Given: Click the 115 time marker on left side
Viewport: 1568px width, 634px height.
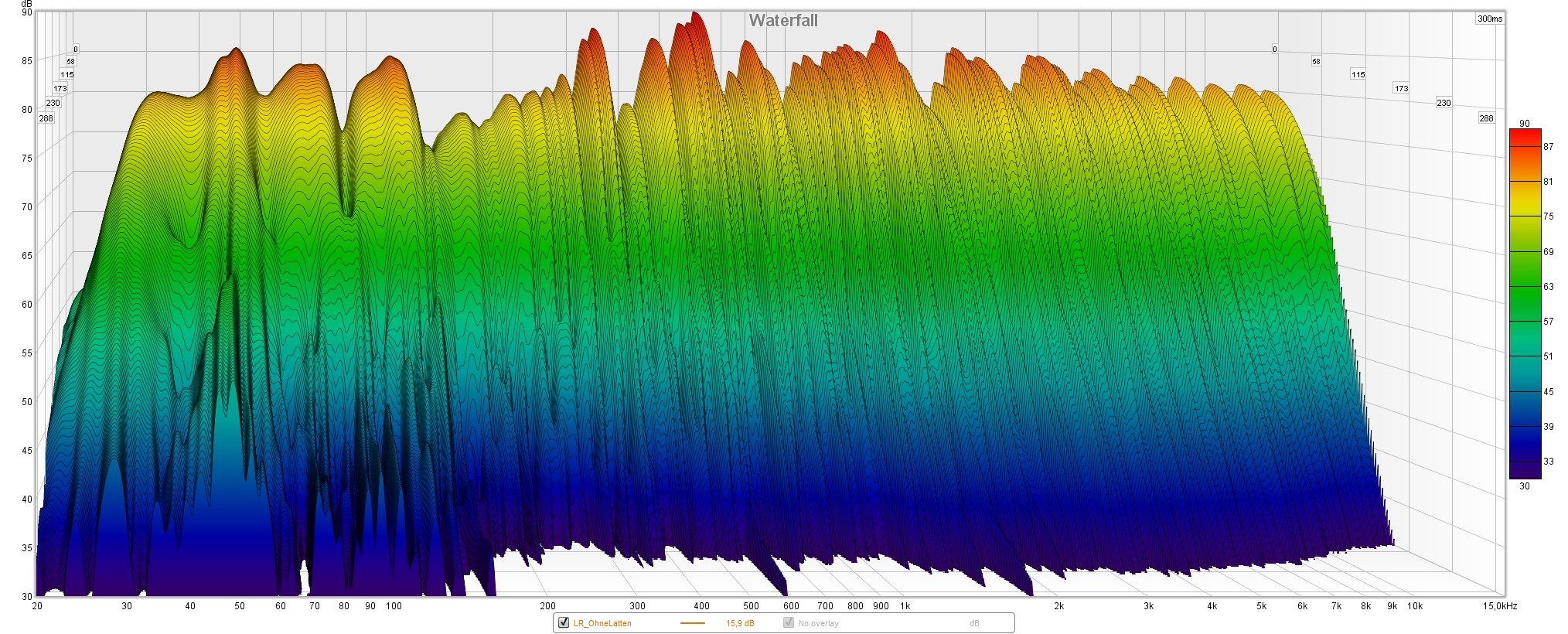Looking at the screenshot, I should [67, 75].
